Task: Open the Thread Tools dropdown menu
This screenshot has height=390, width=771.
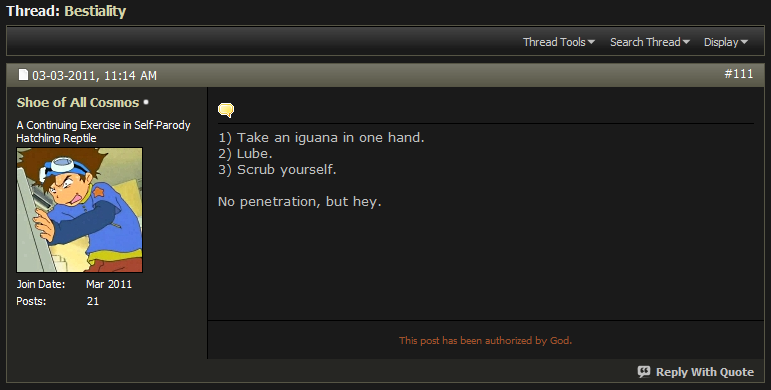Action: tap(559, 42)
